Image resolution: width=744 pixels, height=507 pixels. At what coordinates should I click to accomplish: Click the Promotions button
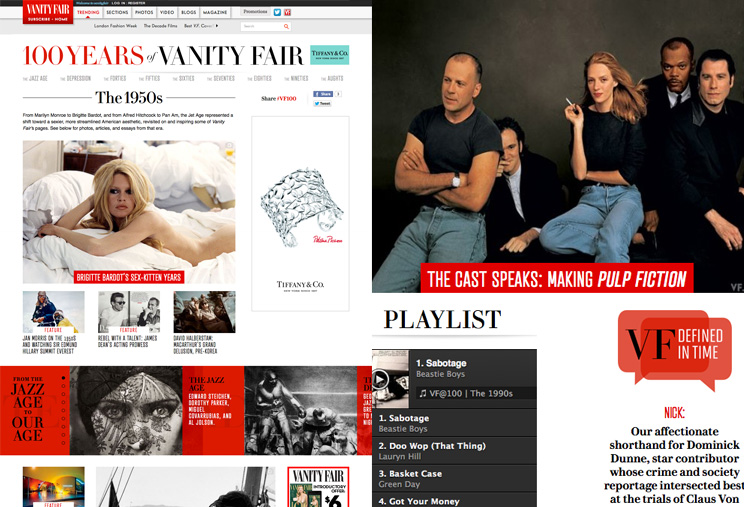255,12
